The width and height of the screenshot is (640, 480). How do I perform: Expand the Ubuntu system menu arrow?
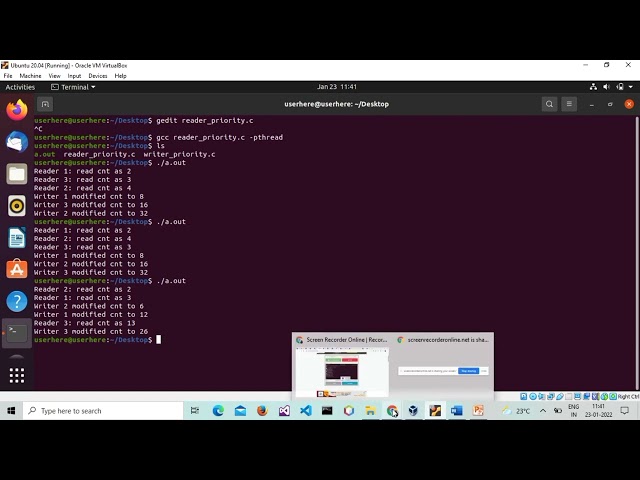(631, 87)
